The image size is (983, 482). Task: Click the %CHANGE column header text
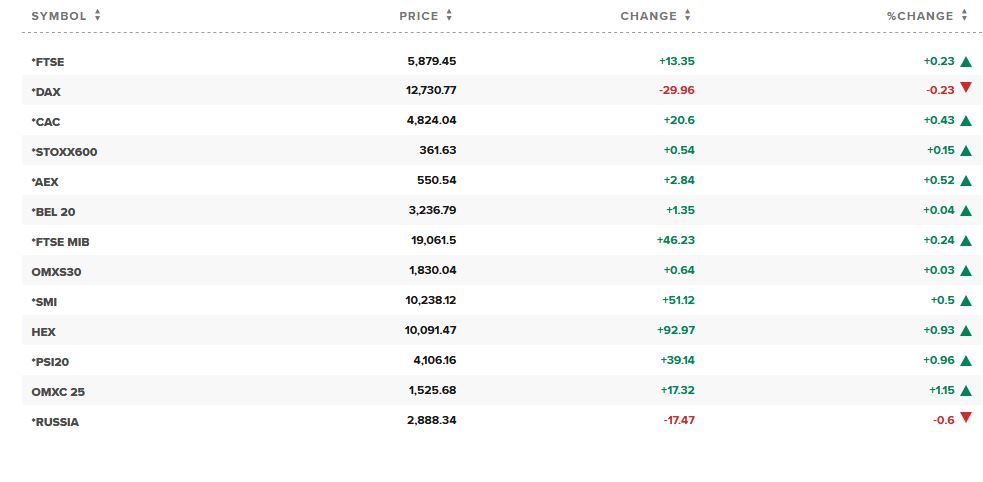click(920, 16)
